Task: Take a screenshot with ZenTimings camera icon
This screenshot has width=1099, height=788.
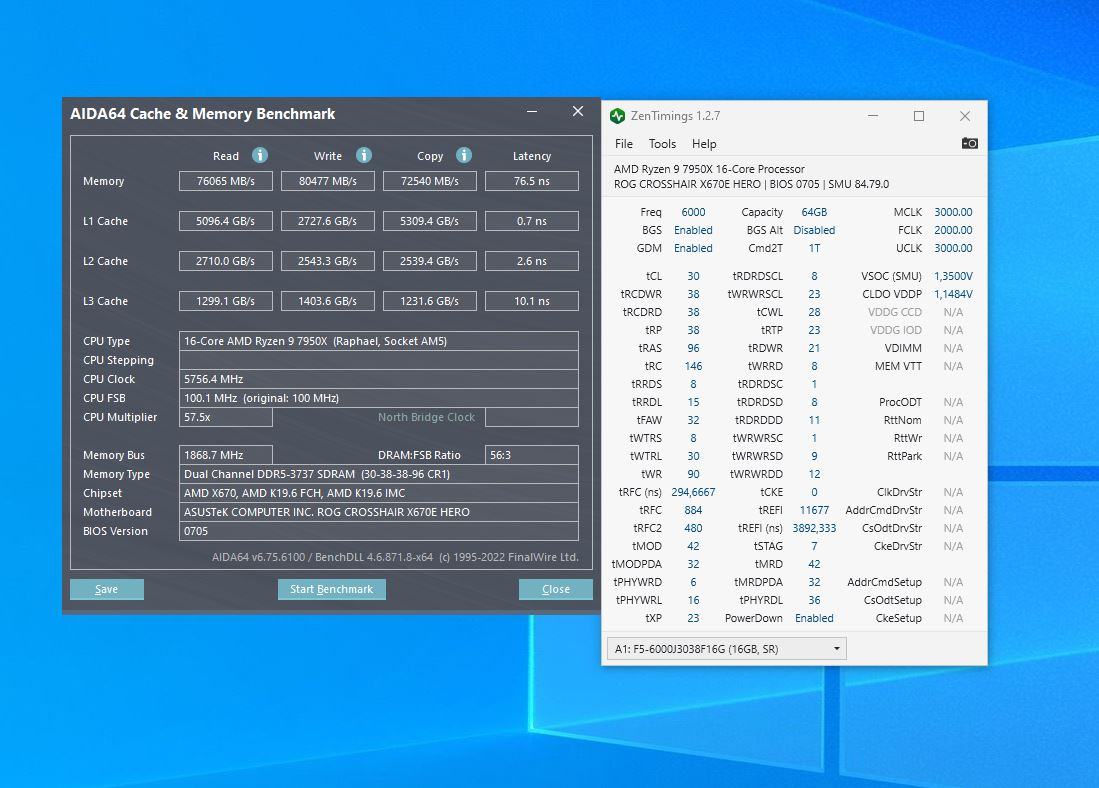Action: tap(969, 143)
